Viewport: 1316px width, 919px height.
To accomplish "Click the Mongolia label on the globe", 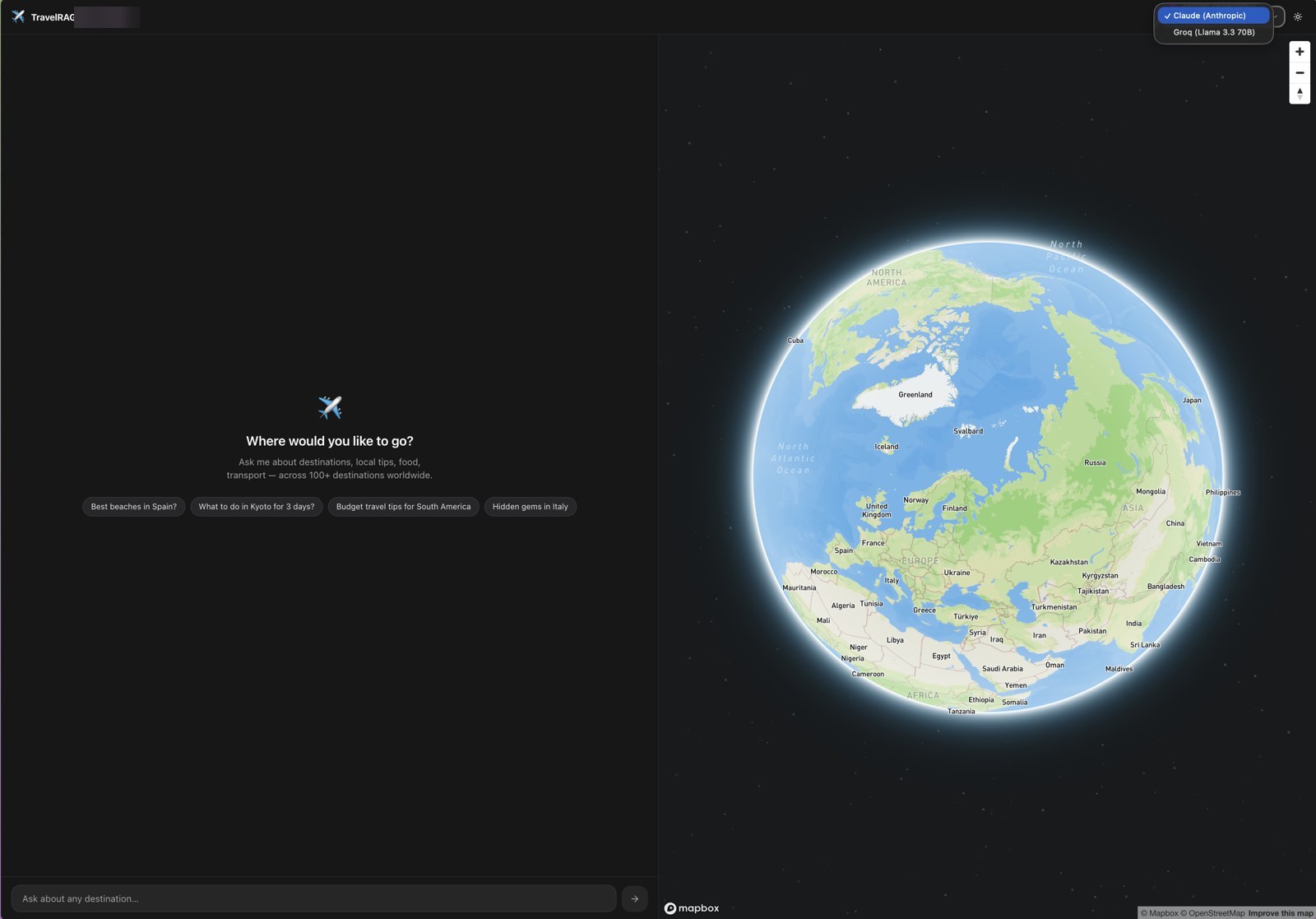I will click(1151, 492).
